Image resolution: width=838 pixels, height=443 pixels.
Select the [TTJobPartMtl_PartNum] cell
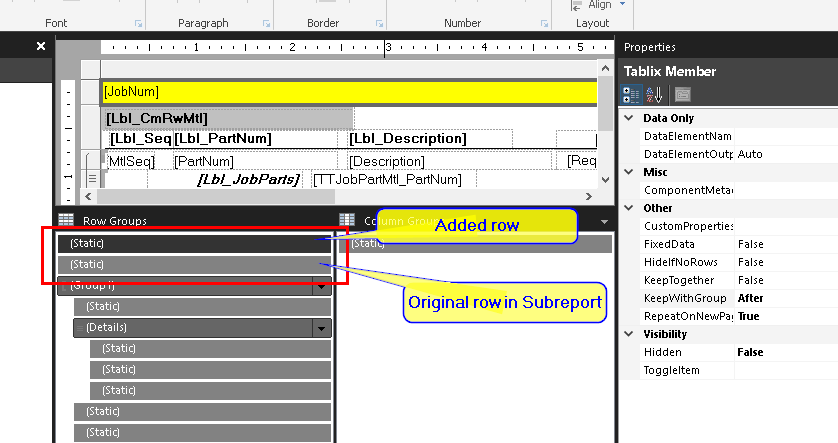pyautogui.click(x=393, y=180)
